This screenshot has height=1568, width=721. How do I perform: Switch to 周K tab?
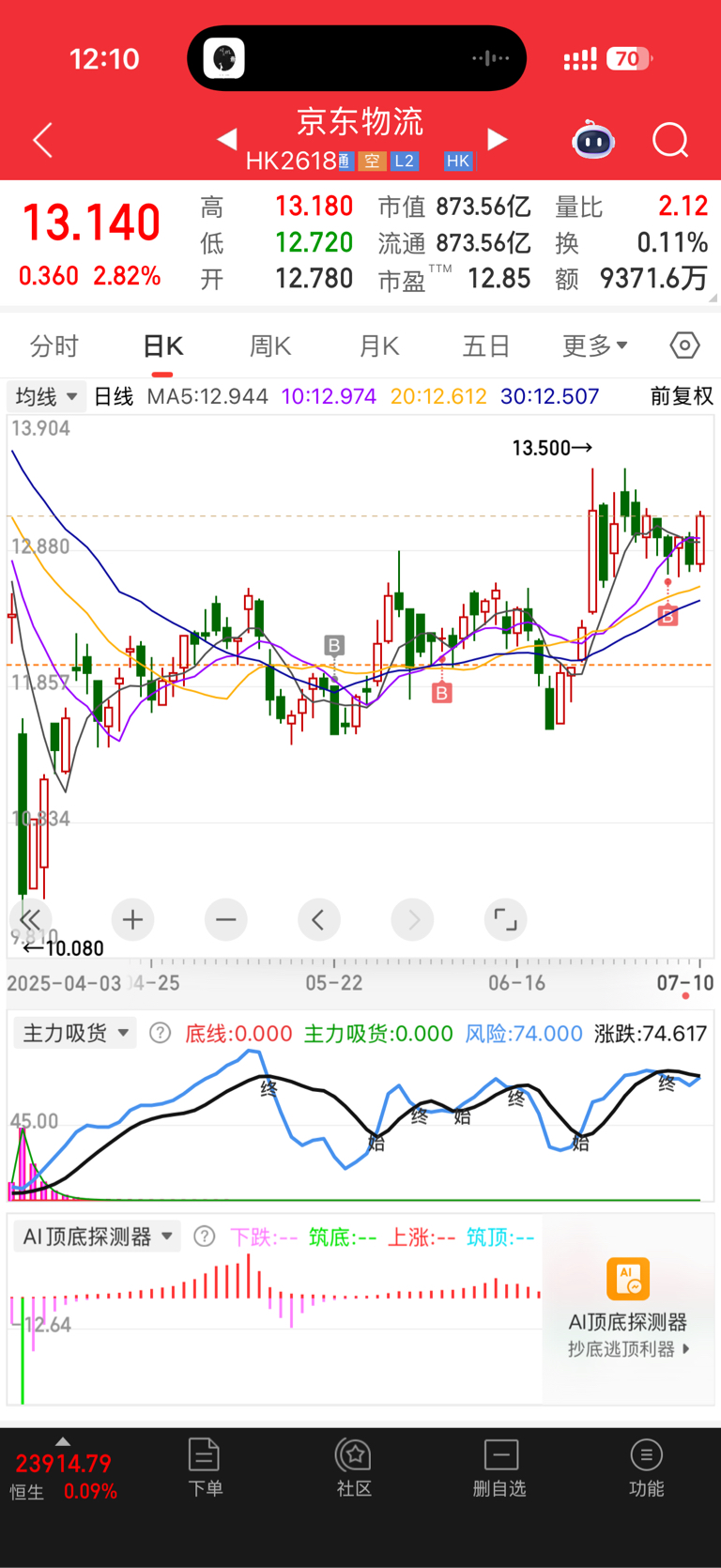click(x=270, y=346)
